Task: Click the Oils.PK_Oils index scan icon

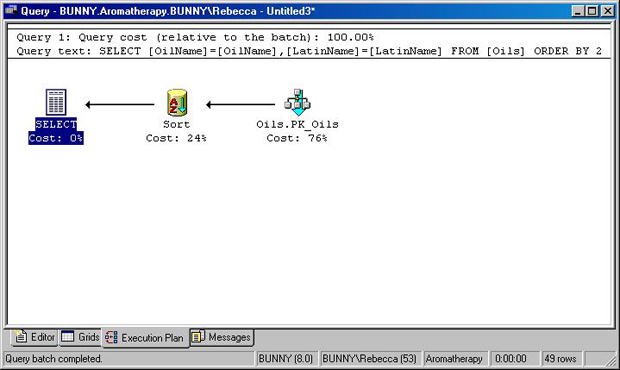Action: 297,102
